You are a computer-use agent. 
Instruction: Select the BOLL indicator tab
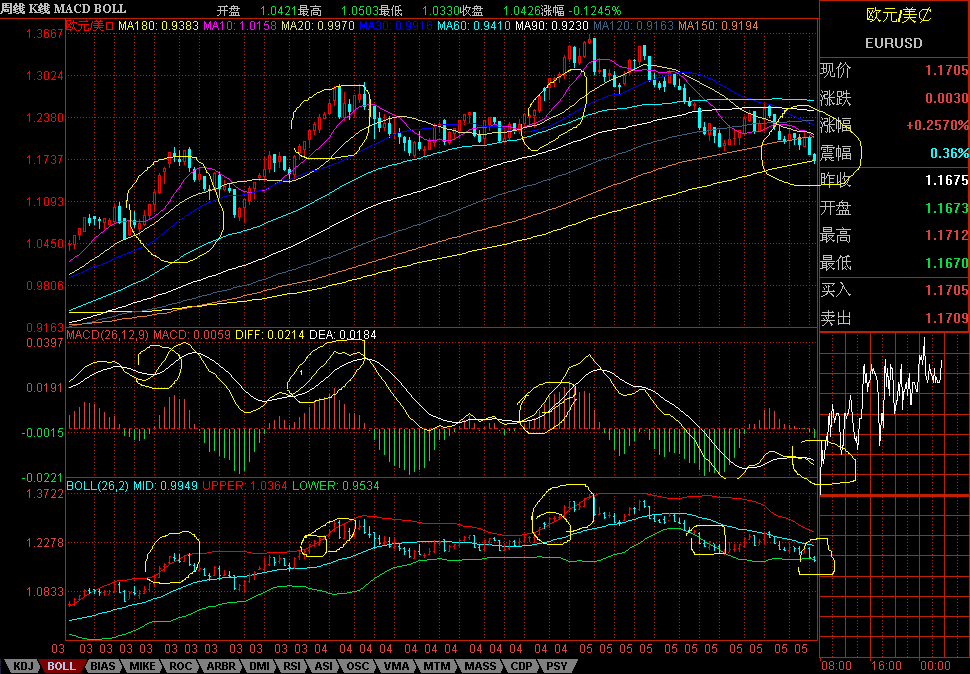pos(61,666)
